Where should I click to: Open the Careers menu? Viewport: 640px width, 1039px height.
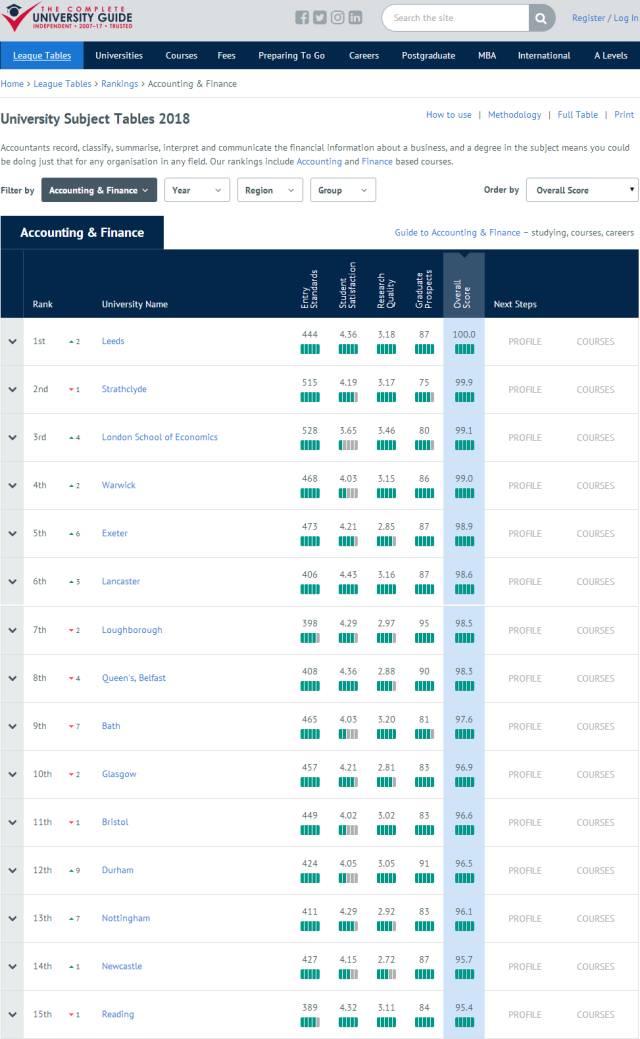pos(364,56)
